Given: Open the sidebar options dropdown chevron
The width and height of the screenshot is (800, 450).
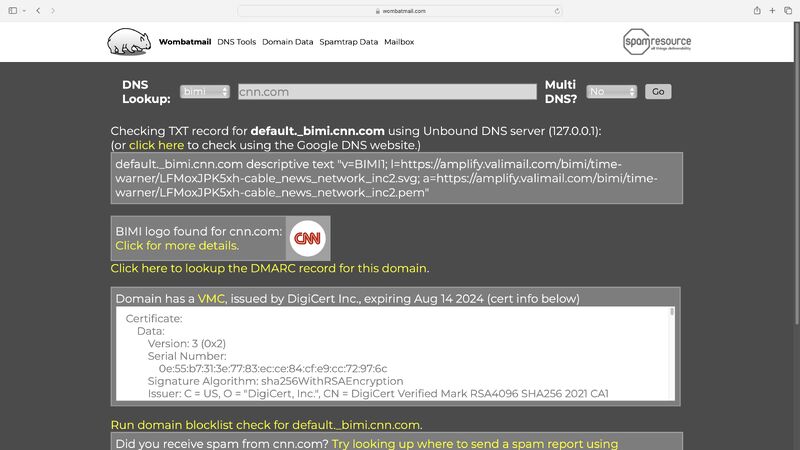Looking at the screenshot, I should 24,11.
